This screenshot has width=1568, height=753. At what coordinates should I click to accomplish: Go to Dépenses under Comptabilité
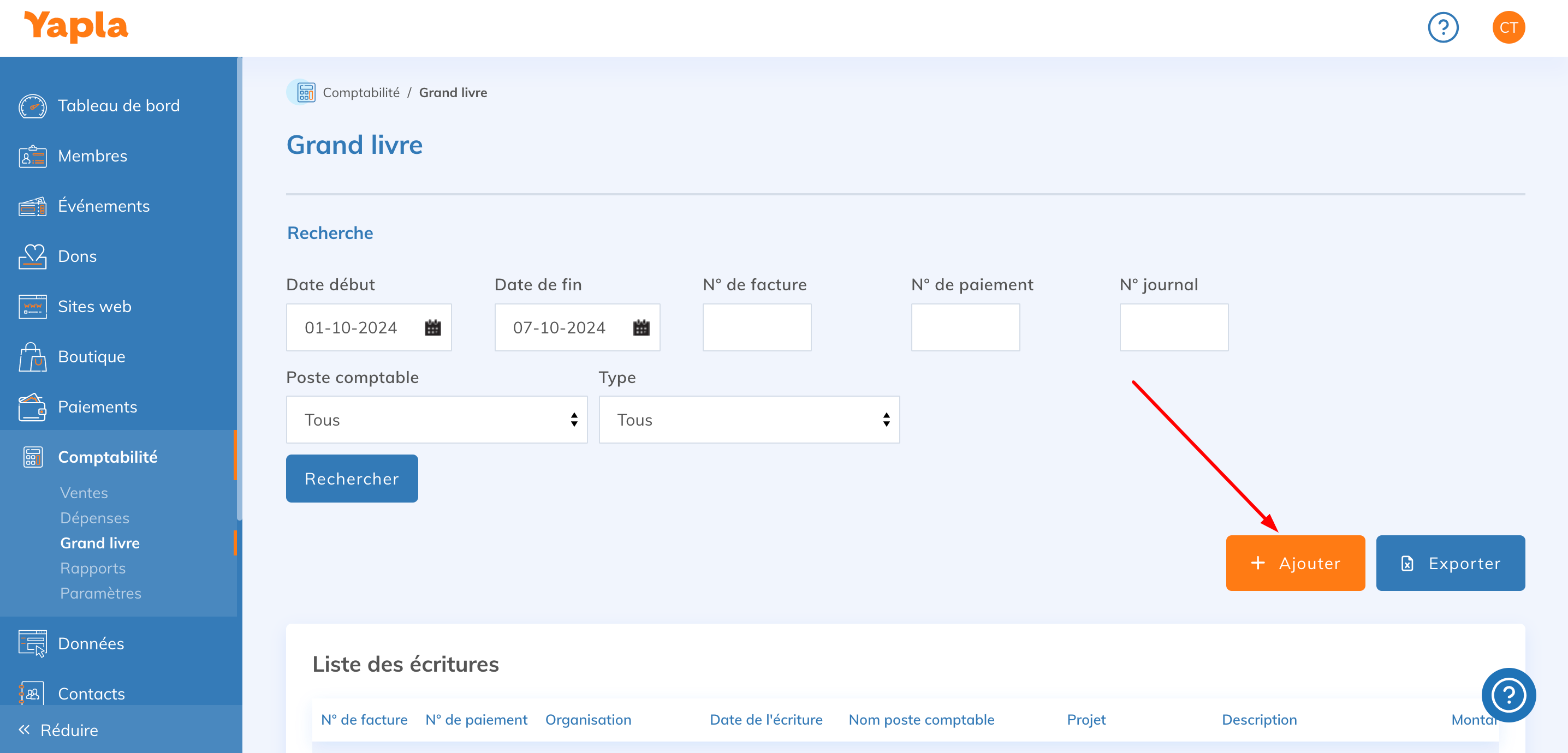(x=94, y=518)
